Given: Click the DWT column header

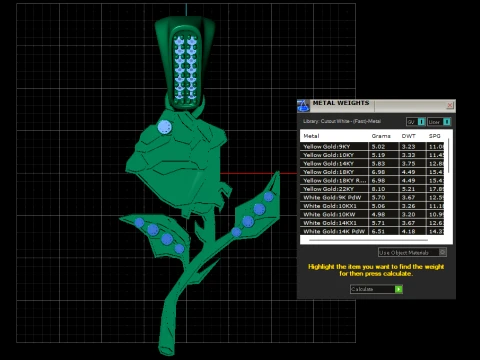Looking at the screenshot, I should click(408, 136).
